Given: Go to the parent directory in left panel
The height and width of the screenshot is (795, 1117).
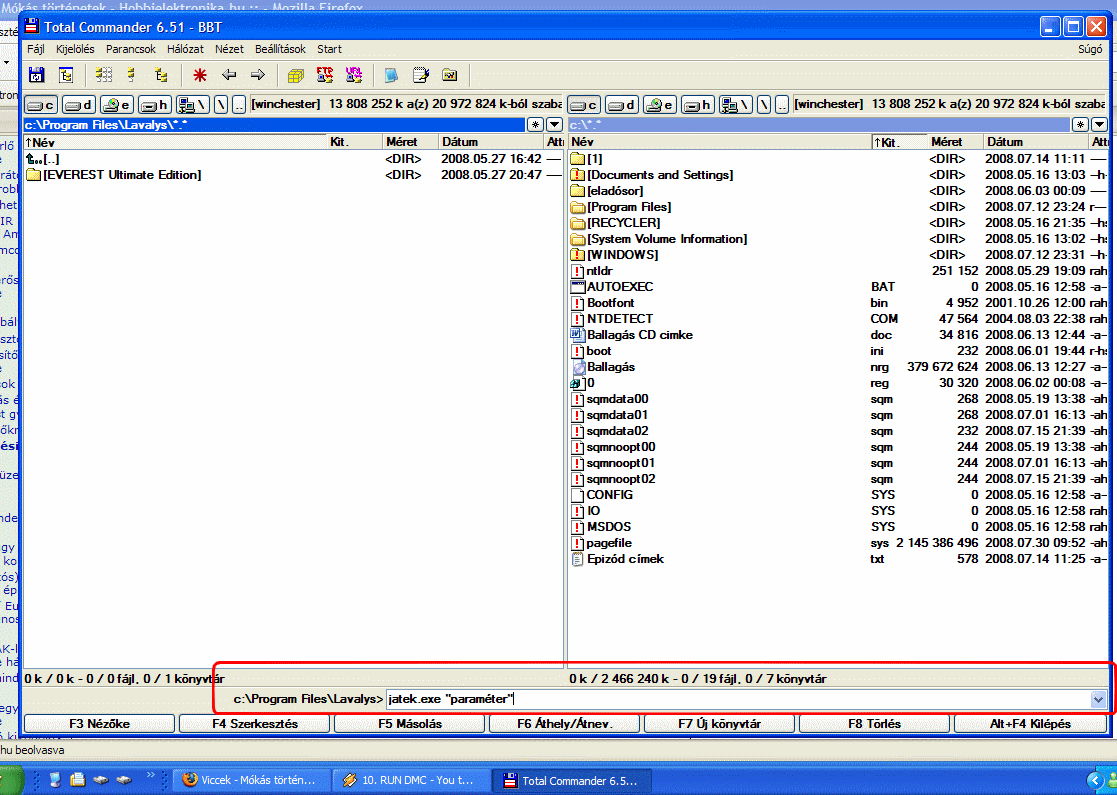Looking at the screenshot, I should click(239, 105).
